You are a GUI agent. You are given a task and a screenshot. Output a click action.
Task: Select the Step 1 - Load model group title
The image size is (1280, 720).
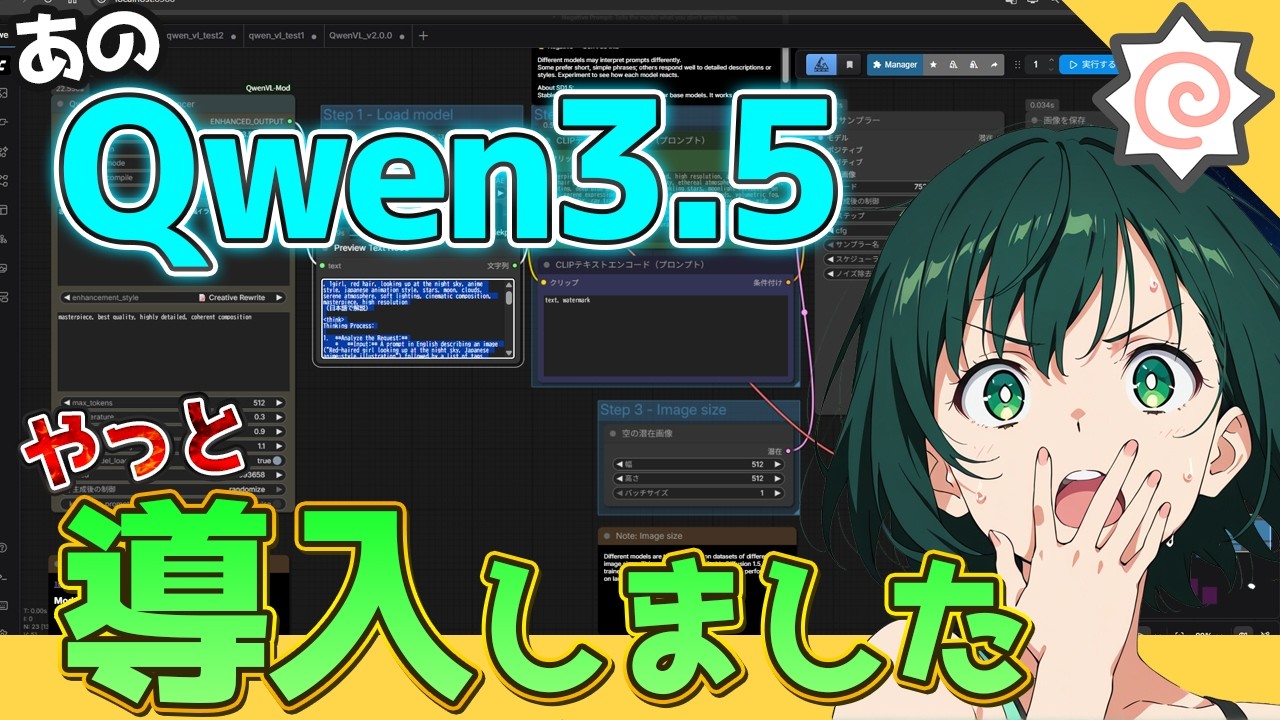coord(387,114)
